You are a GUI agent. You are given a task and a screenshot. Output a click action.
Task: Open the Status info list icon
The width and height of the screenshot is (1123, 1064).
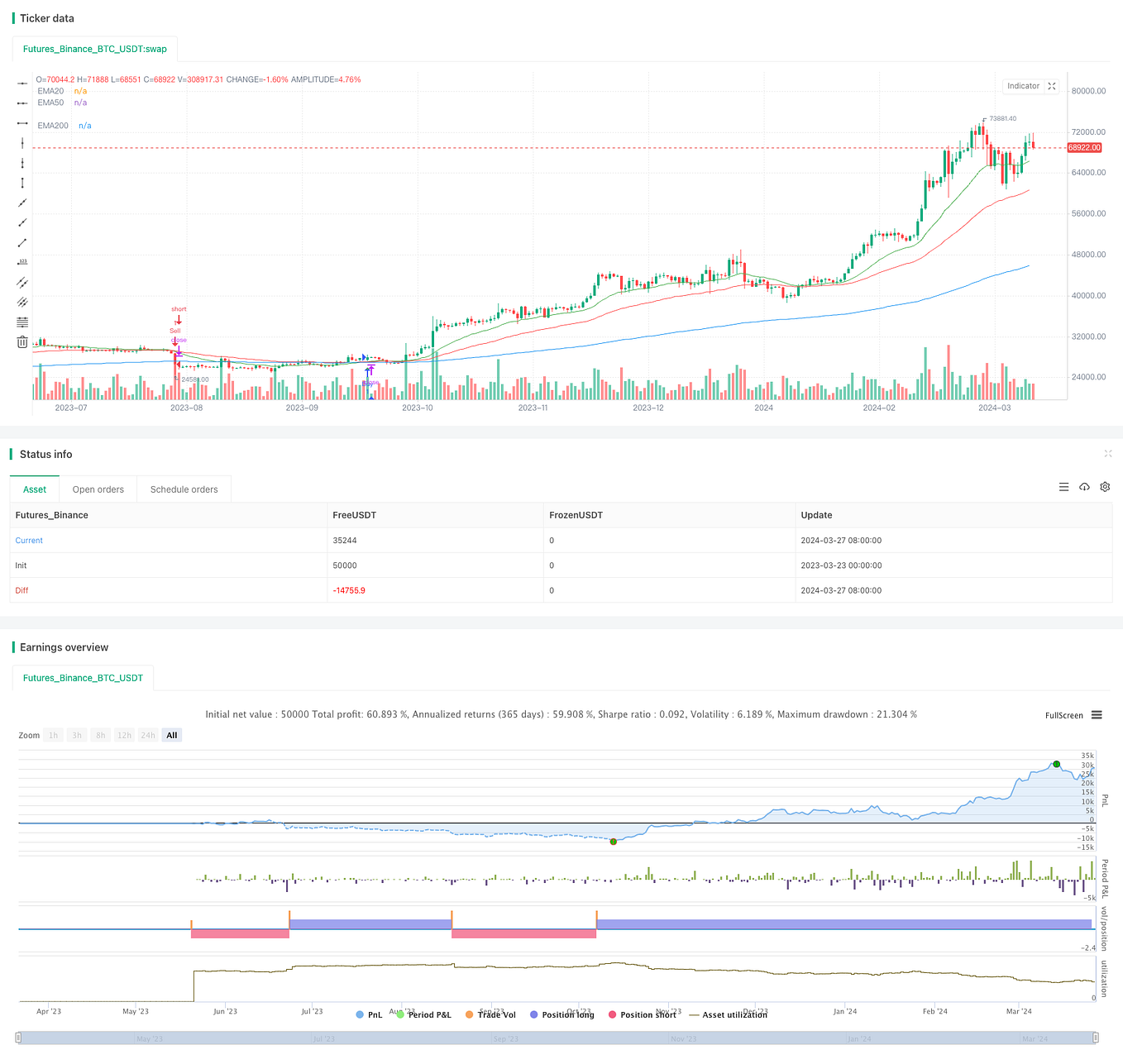(1063, 487)
